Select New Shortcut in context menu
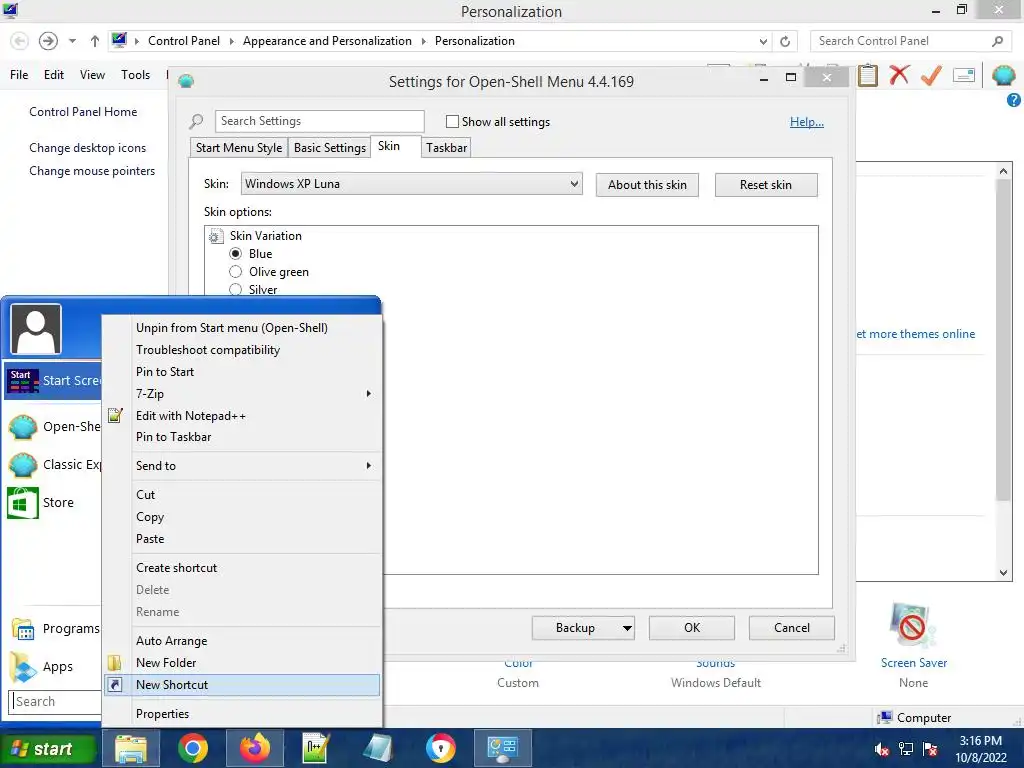 tap(242, 684)
